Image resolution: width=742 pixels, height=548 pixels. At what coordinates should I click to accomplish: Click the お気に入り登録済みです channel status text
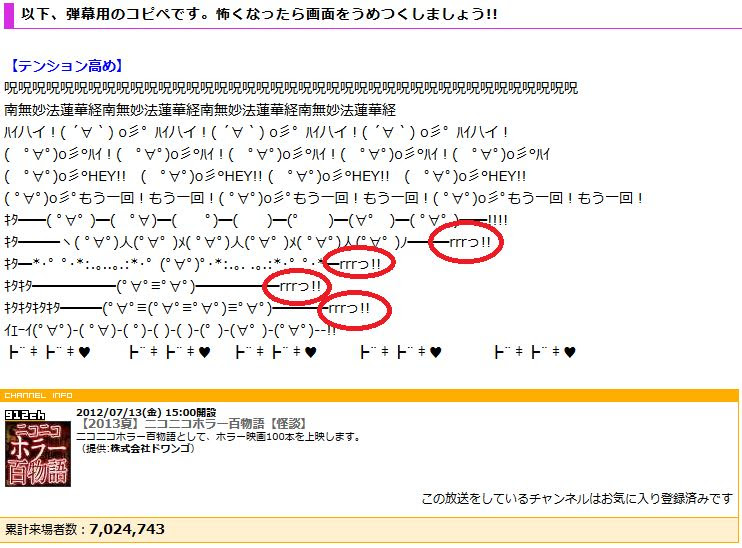(x=576, y=498)
